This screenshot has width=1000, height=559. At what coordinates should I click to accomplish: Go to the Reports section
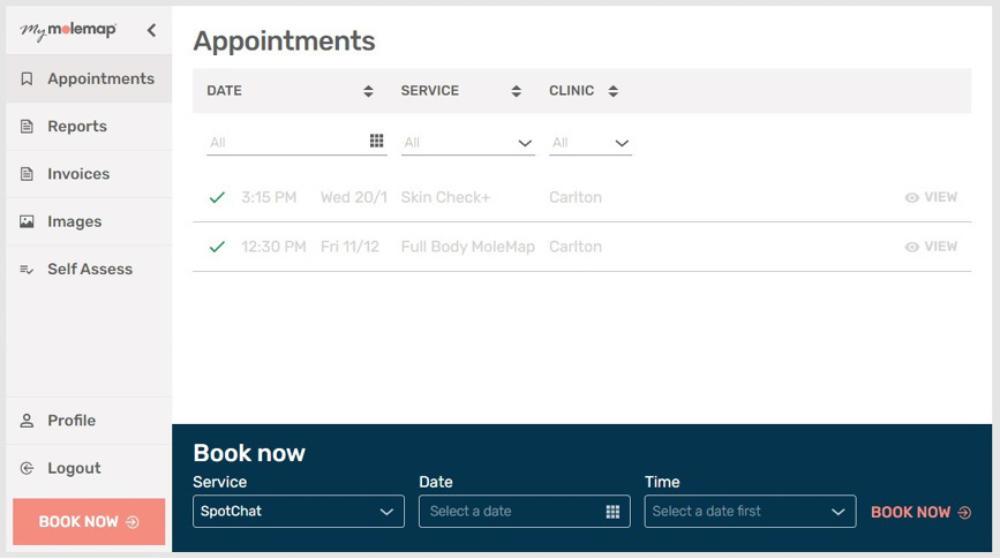click(77, 127)
